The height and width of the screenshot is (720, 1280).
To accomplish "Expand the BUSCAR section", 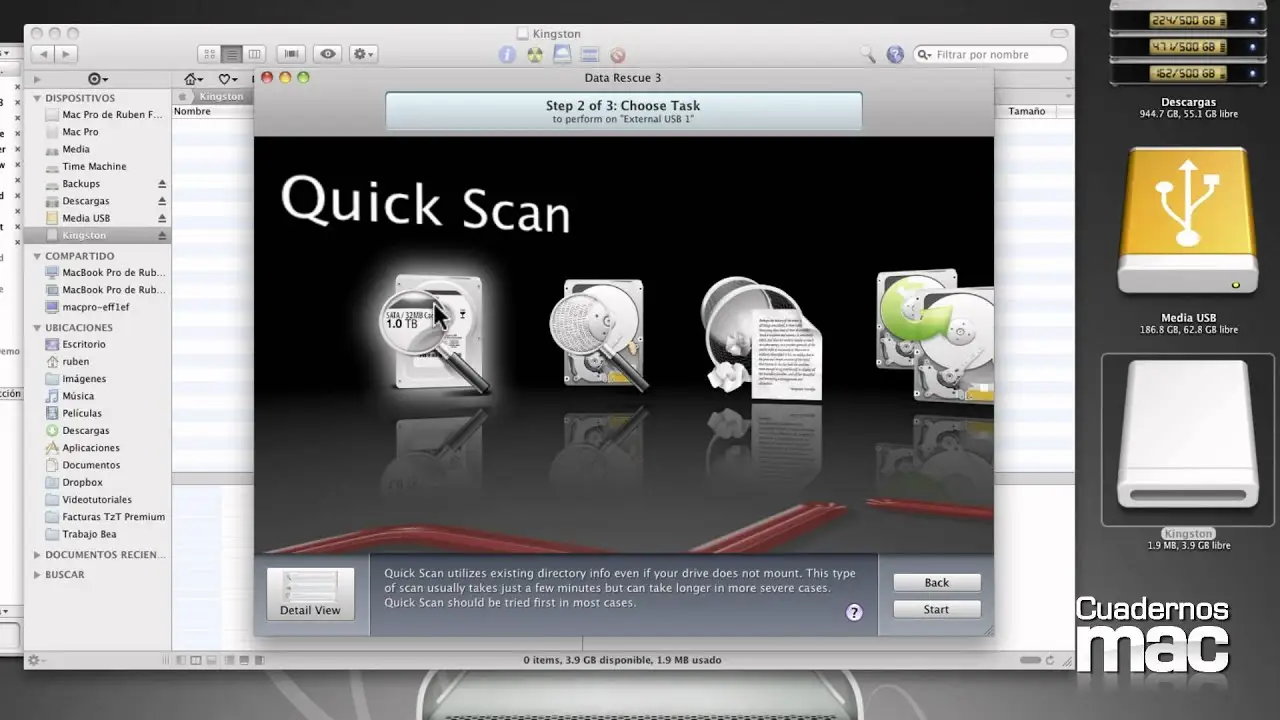I will coord(36,574).
